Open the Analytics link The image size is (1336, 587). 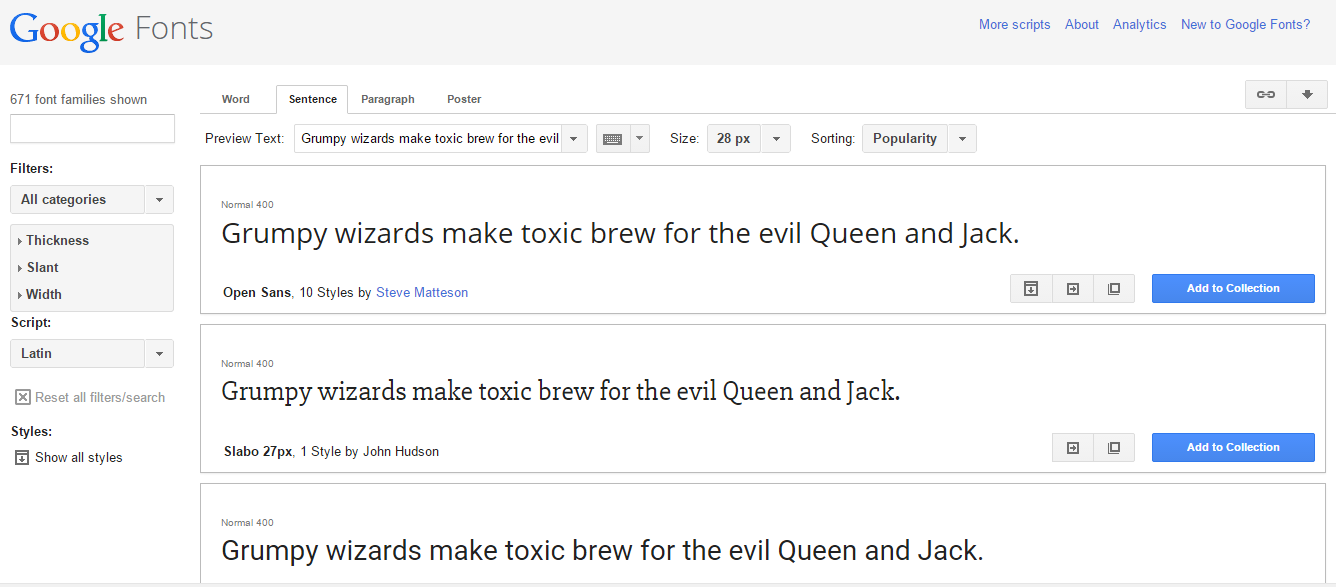1140,24
